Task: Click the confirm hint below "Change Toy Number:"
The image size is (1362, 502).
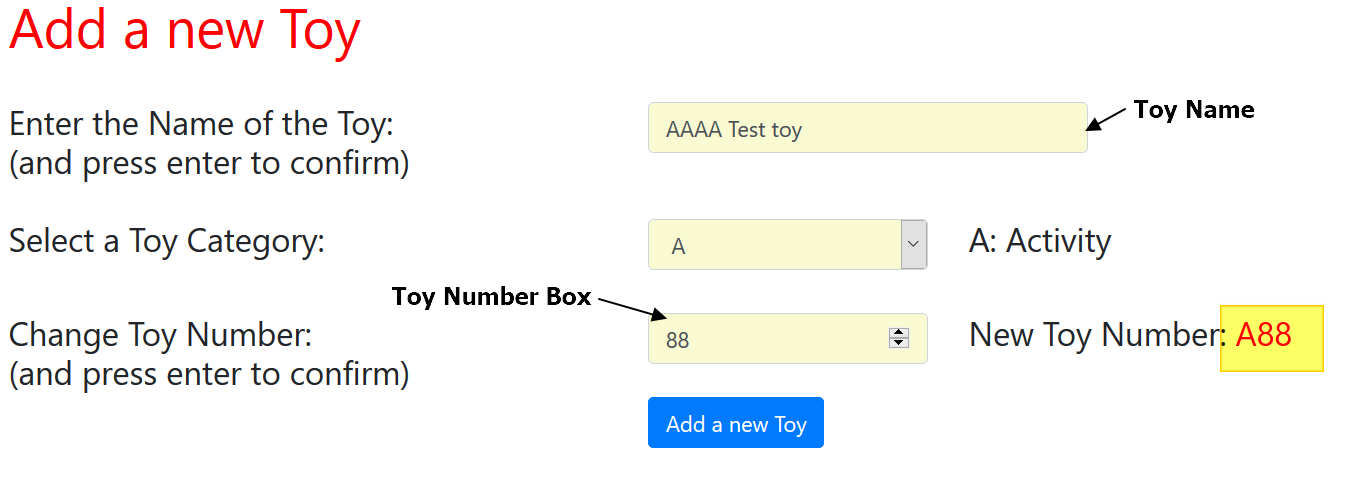Action: [209, 374]
